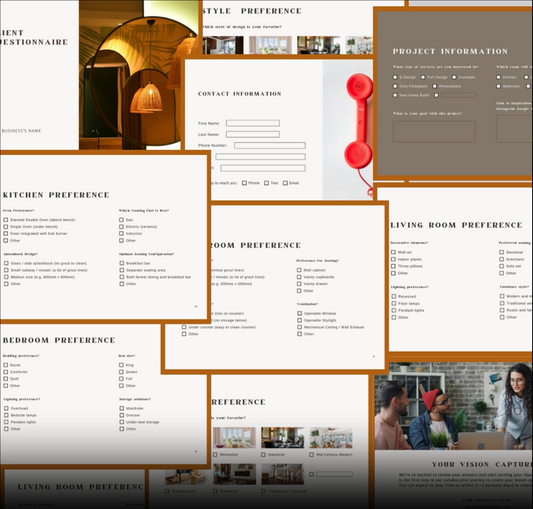Check Text as contact method
Image resolution: width=533 pixels, height=509 pixels.
[x=266, y=183]
